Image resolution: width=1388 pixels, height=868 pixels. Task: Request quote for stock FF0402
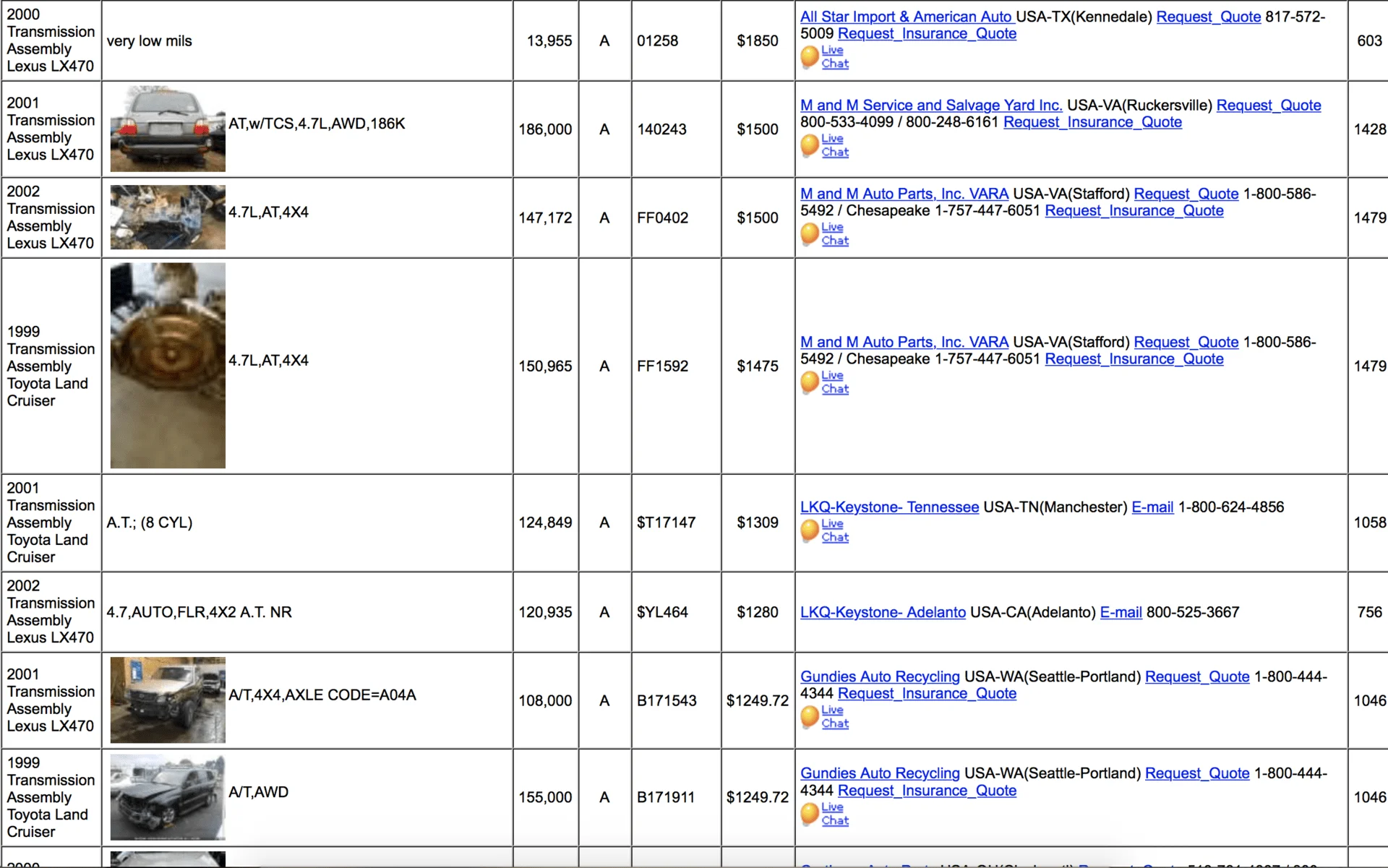point(1186,194)
